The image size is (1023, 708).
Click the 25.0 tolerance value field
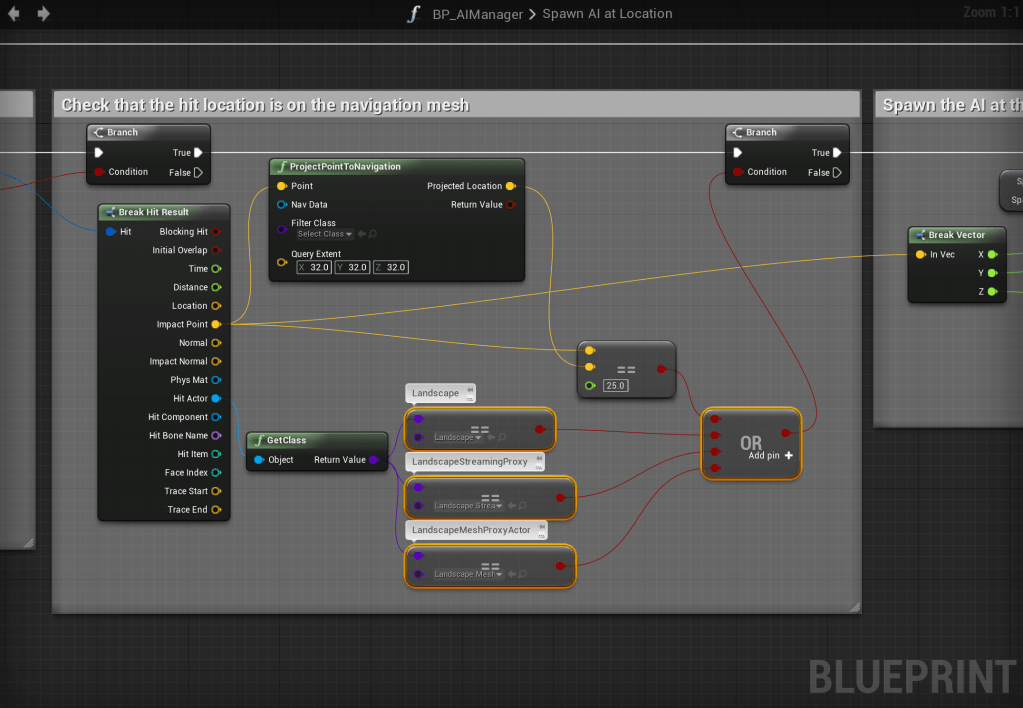615,385
